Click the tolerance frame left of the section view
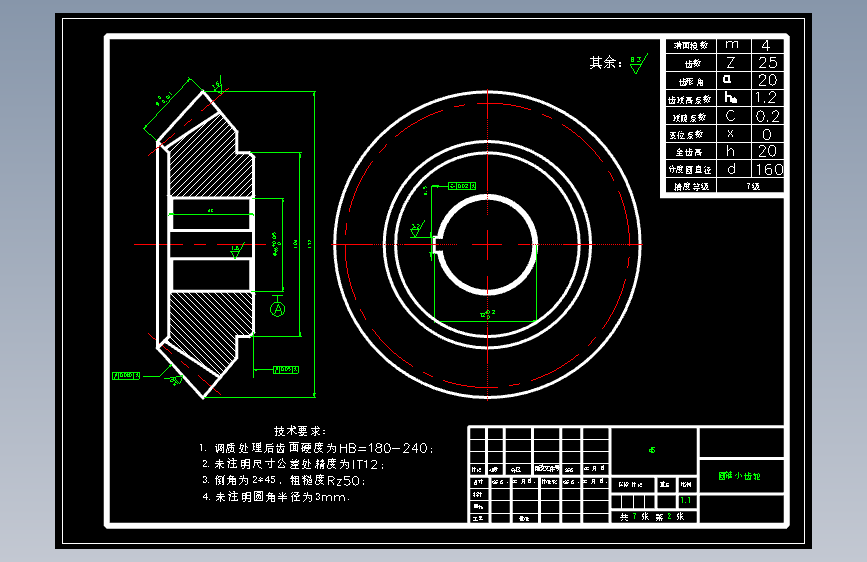867x562 pixels. pyautogui.click(x=126, y=376)
